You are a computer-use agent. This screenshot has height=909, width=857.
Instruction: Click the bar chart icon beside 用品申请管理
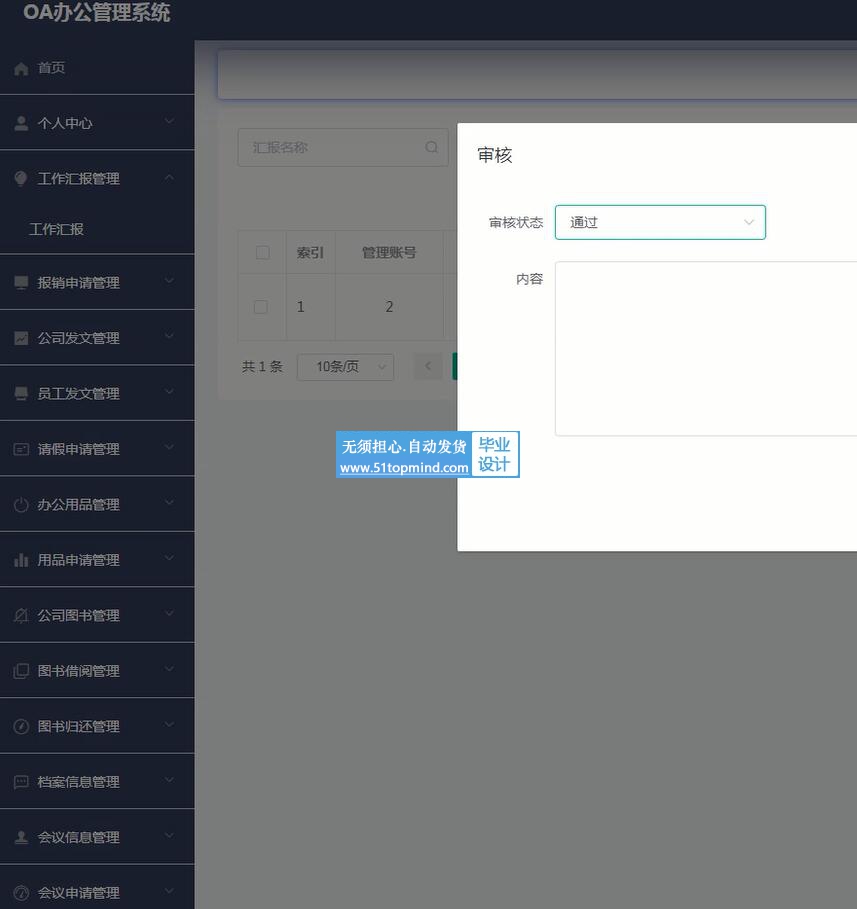pos(21,560)
